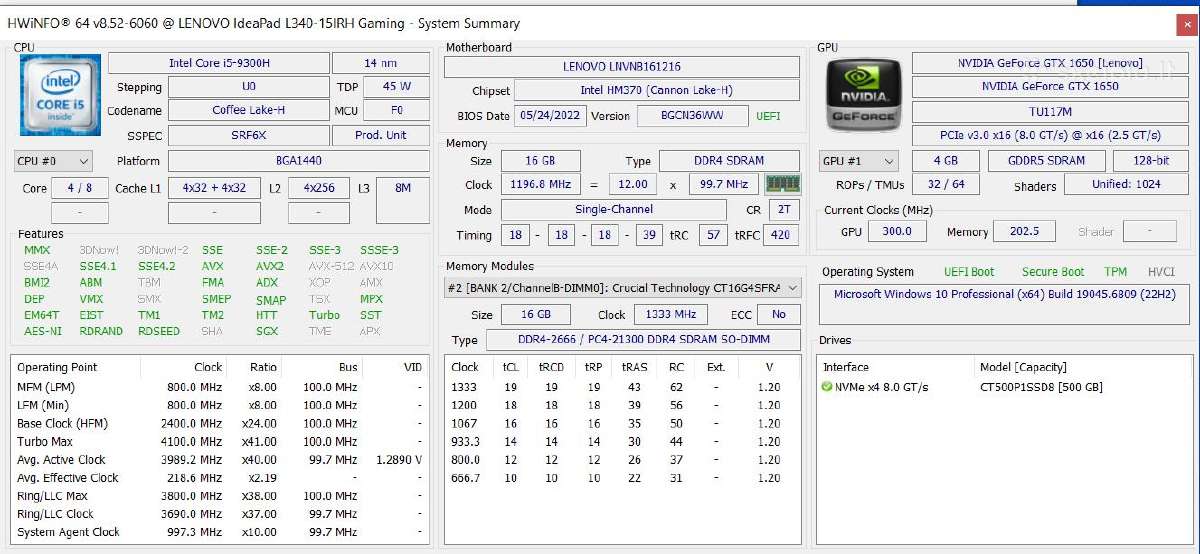The image size is (1200, 554).
Task: Click the ECC value No
Action: (779, 314)
